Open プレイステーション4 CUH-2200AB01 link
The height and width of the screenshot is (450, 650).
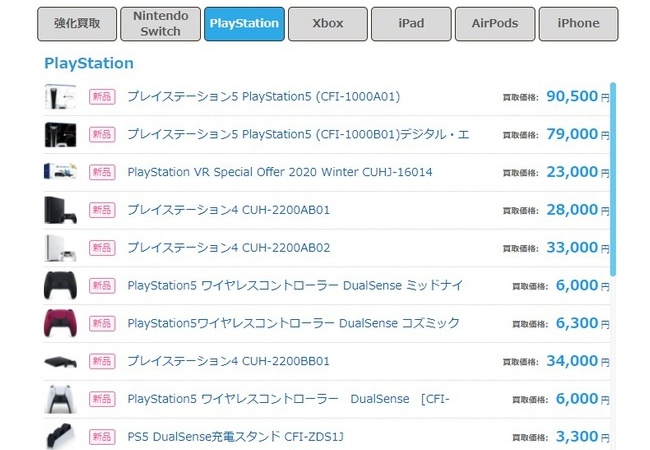[228, 210]
